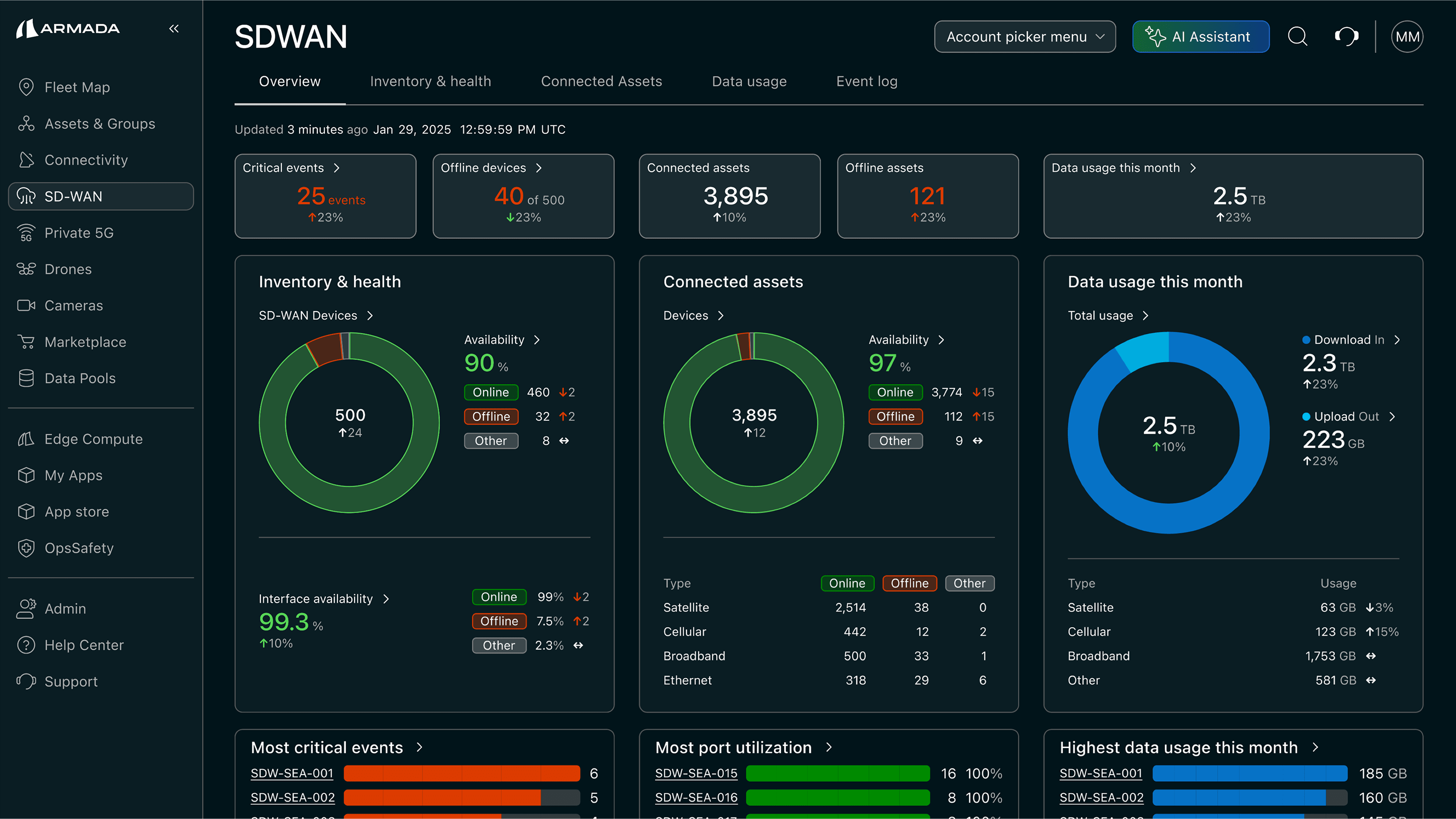The image size is (1456, 819).
Task: Switch to Inventory & health tab
Action: (x=430, y=81)
